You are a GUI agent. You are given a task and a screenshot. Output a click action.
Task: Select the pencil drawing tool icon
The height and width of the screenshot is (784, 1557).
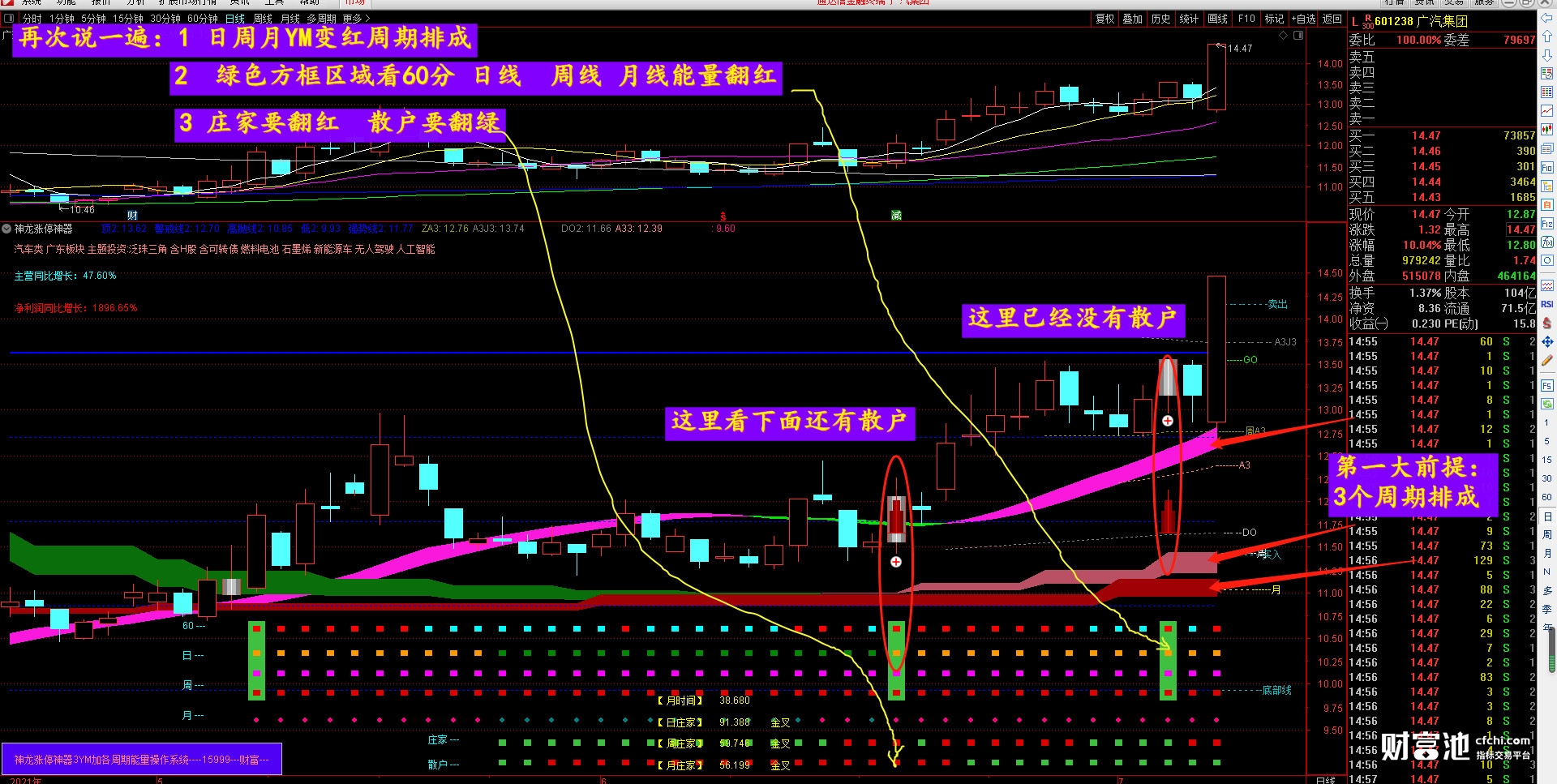[1547, 359]
